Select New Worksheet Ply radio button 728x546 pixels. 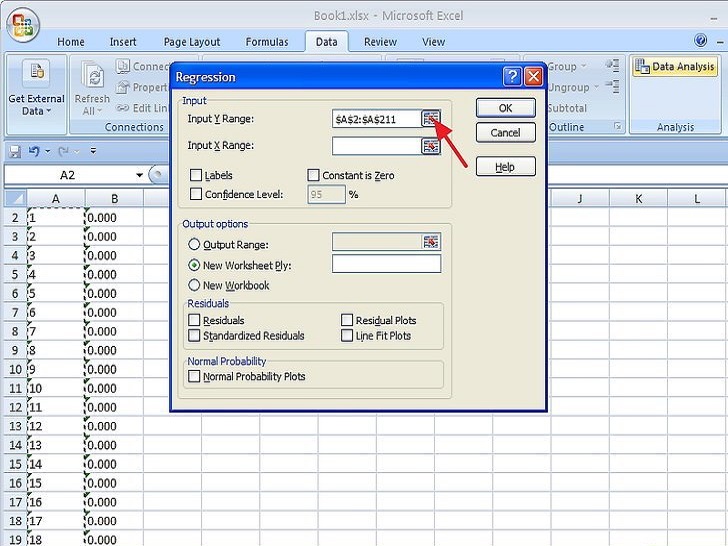pos(194,265)
